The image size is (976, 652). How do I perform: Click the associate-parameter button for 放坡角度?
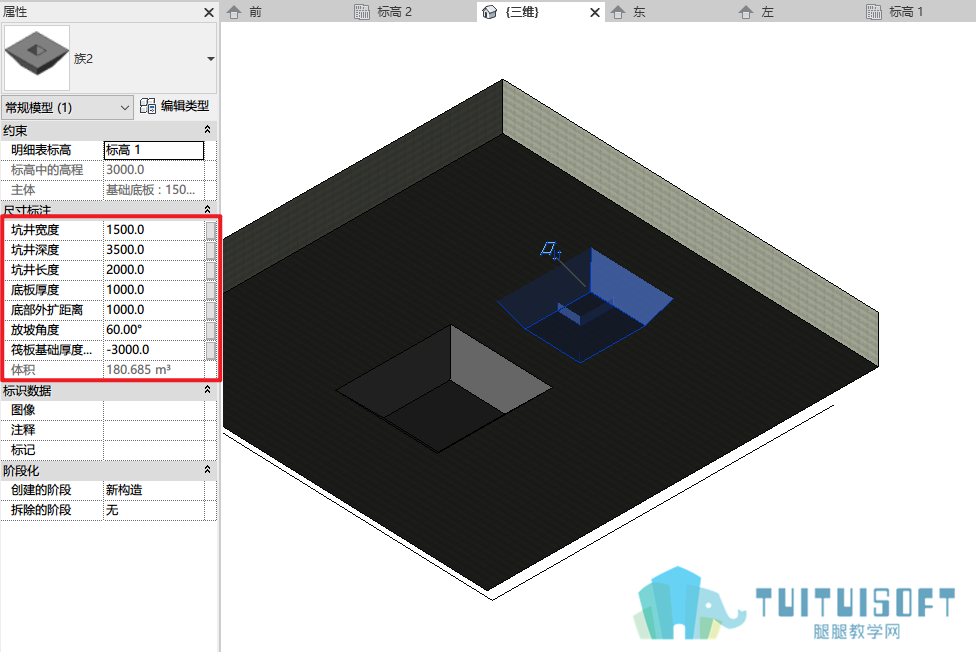click(211, 329)
